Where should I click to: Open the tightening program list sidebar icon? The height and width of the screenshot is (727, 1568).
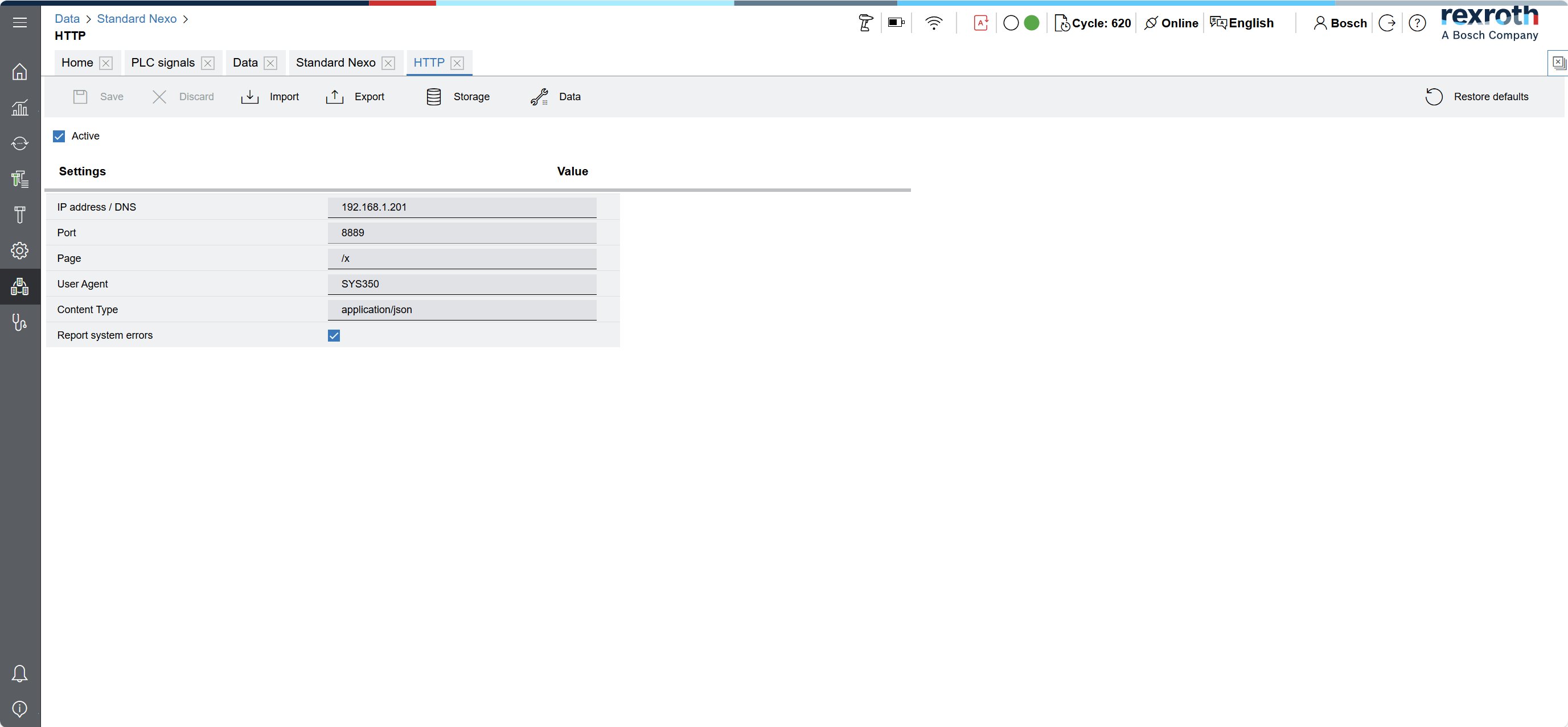(x=19, y=179)
